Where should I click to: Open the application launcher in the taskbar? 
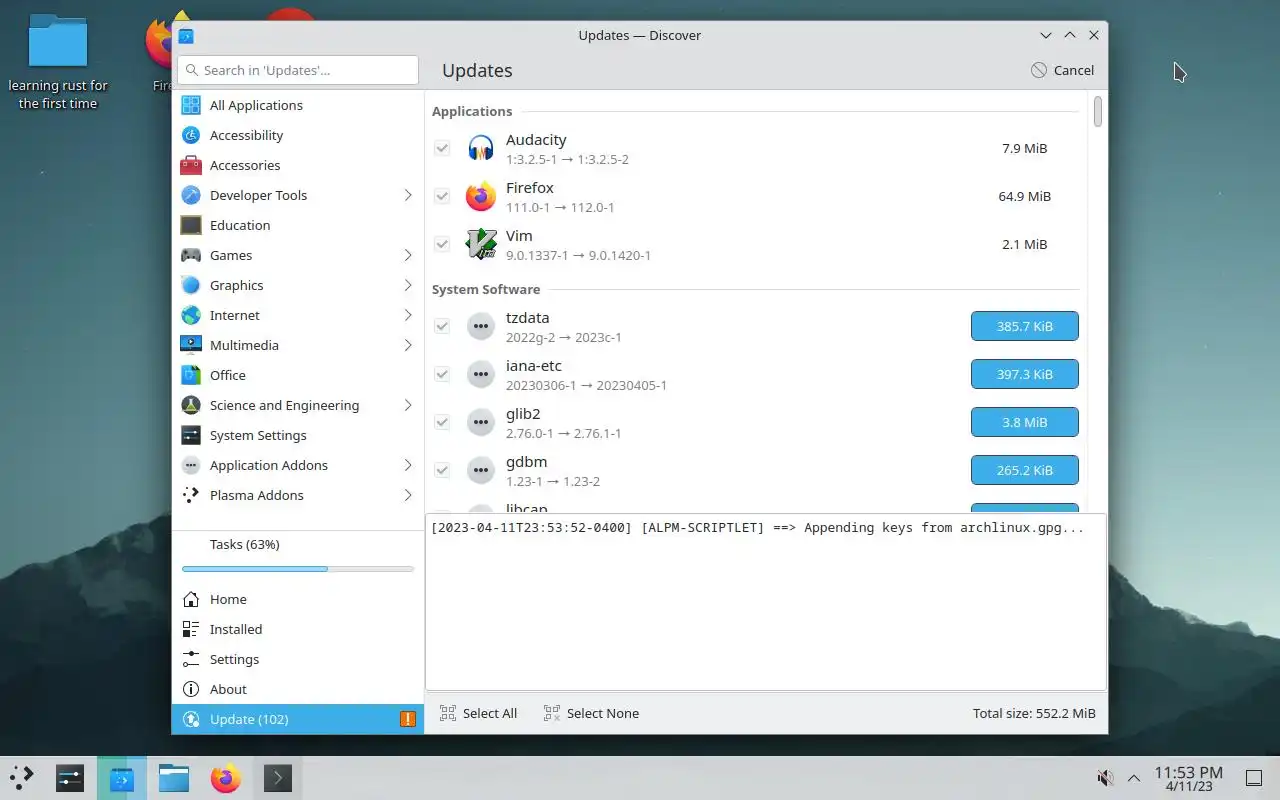pyautogui.click(x=22, y=778)
